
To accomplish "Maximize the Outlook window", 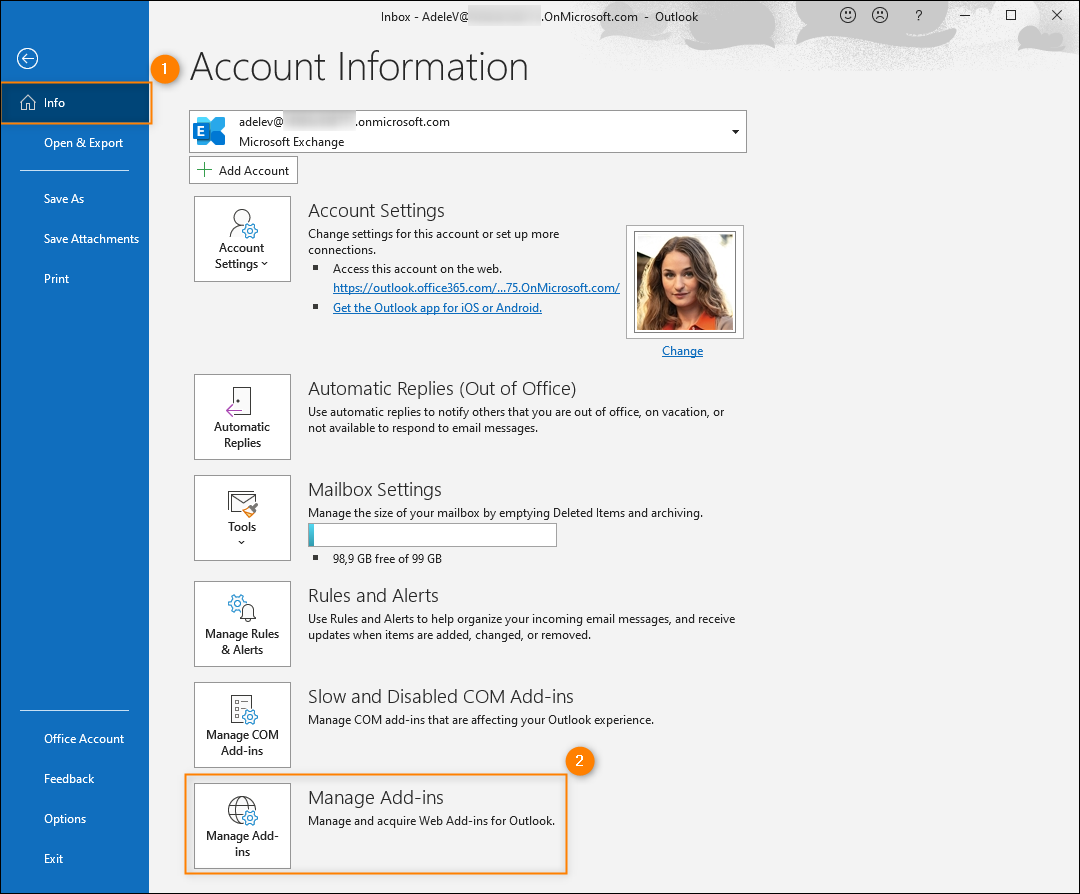I will (1010, 15).
